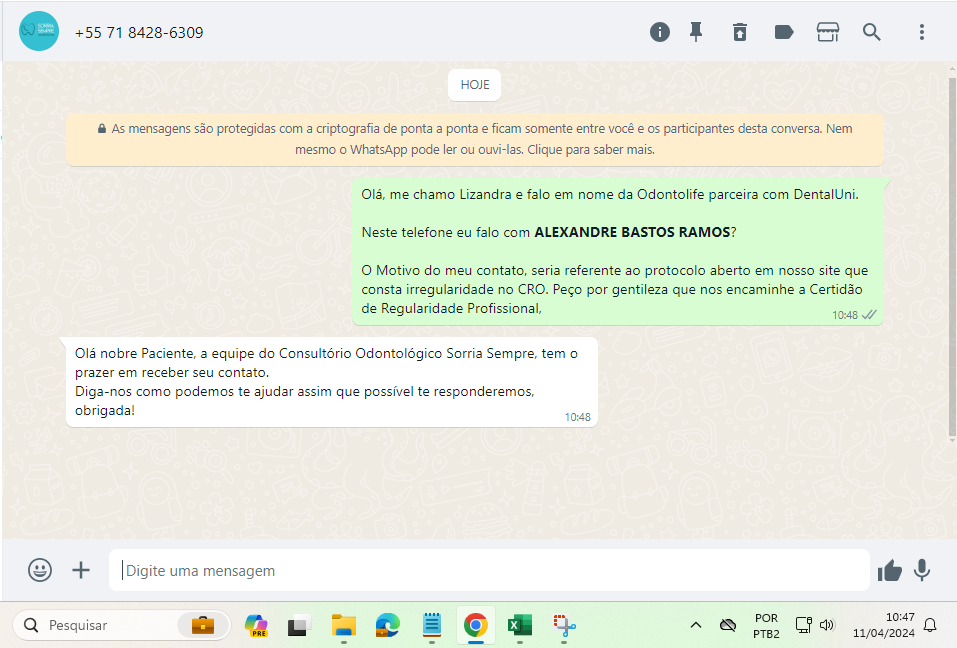Viewport: 957px width, 648px height.
Task: Open the emoji picker
Action: click(40, 570)
